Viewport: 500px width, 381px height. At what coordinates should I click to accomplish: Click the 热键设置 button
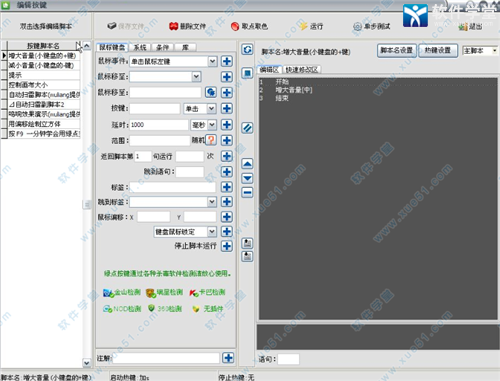coord(438,51)
